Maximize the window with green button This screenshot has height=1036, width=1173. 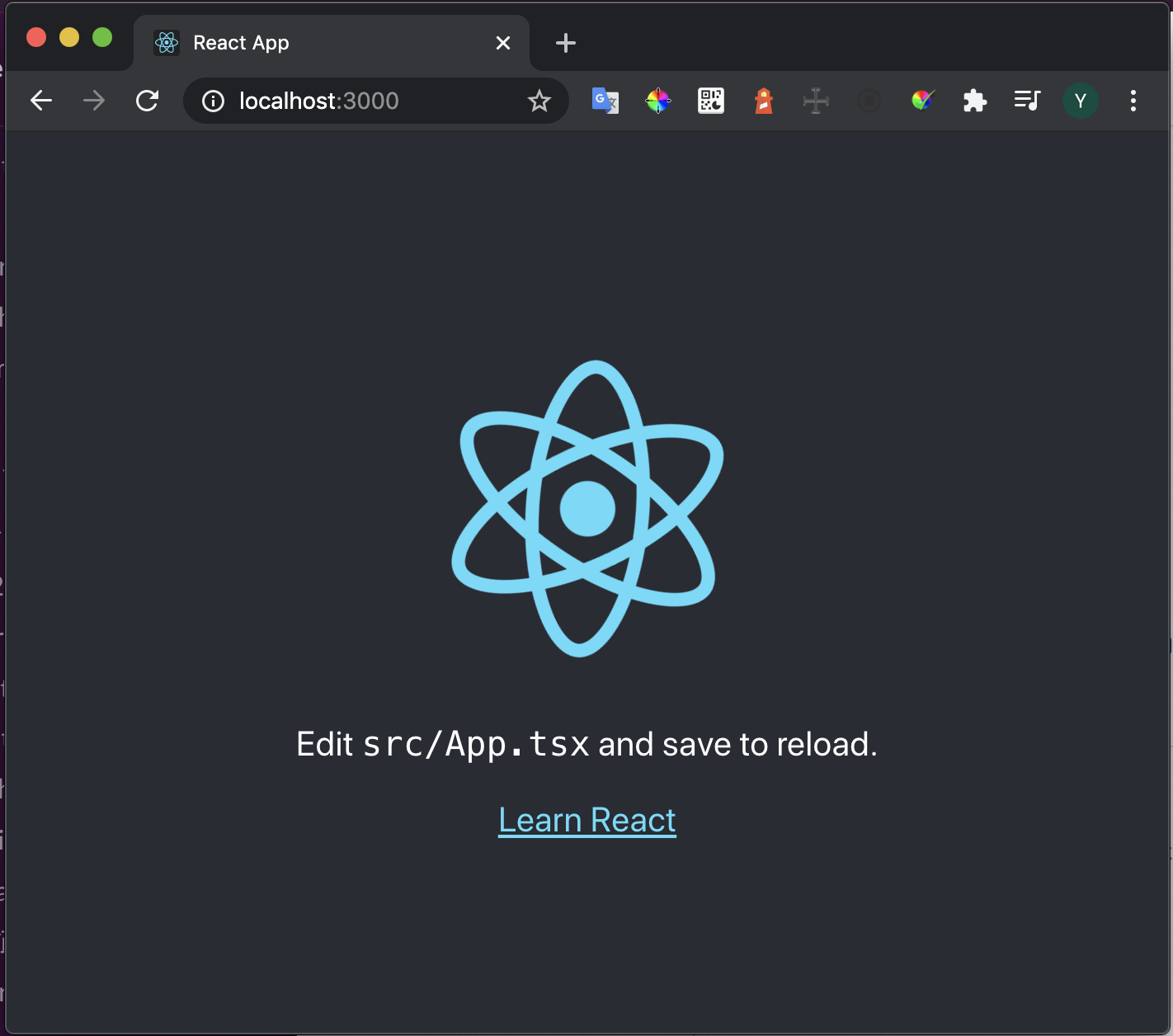pos(102,37)
